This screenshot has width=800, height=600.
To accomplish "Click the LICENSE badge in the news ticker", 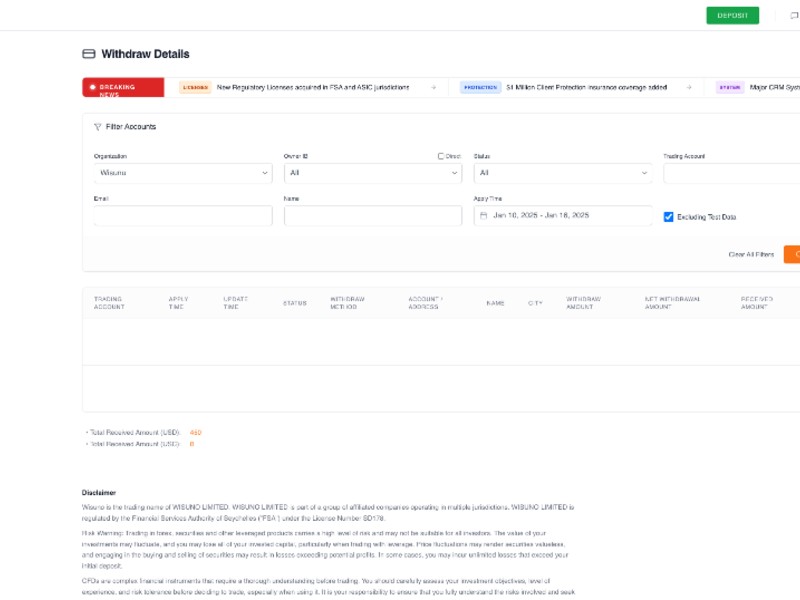I will (x=197, y=87).
